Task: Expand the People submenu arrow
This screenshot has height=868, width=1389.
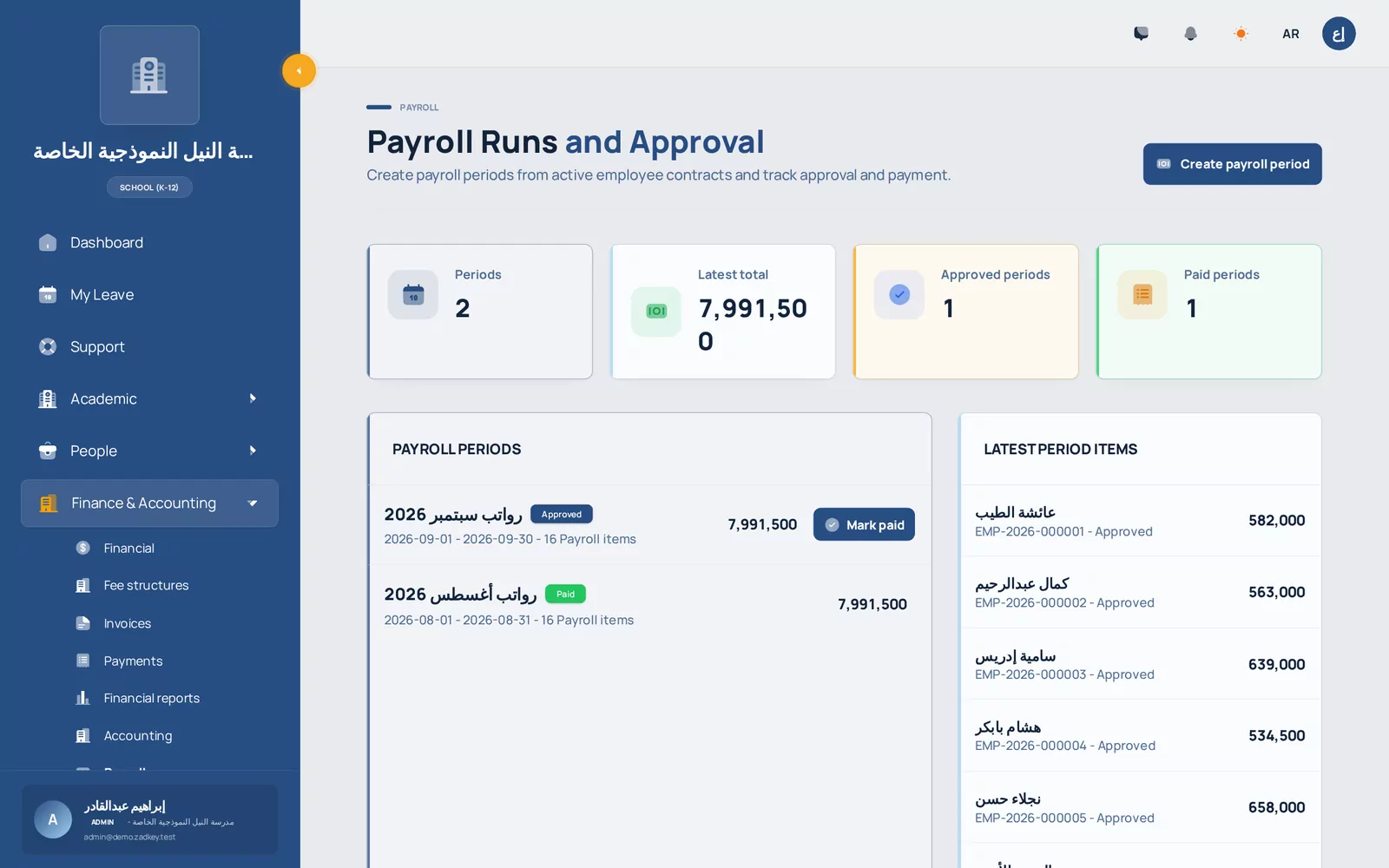Action: click(x=253, y=450)
